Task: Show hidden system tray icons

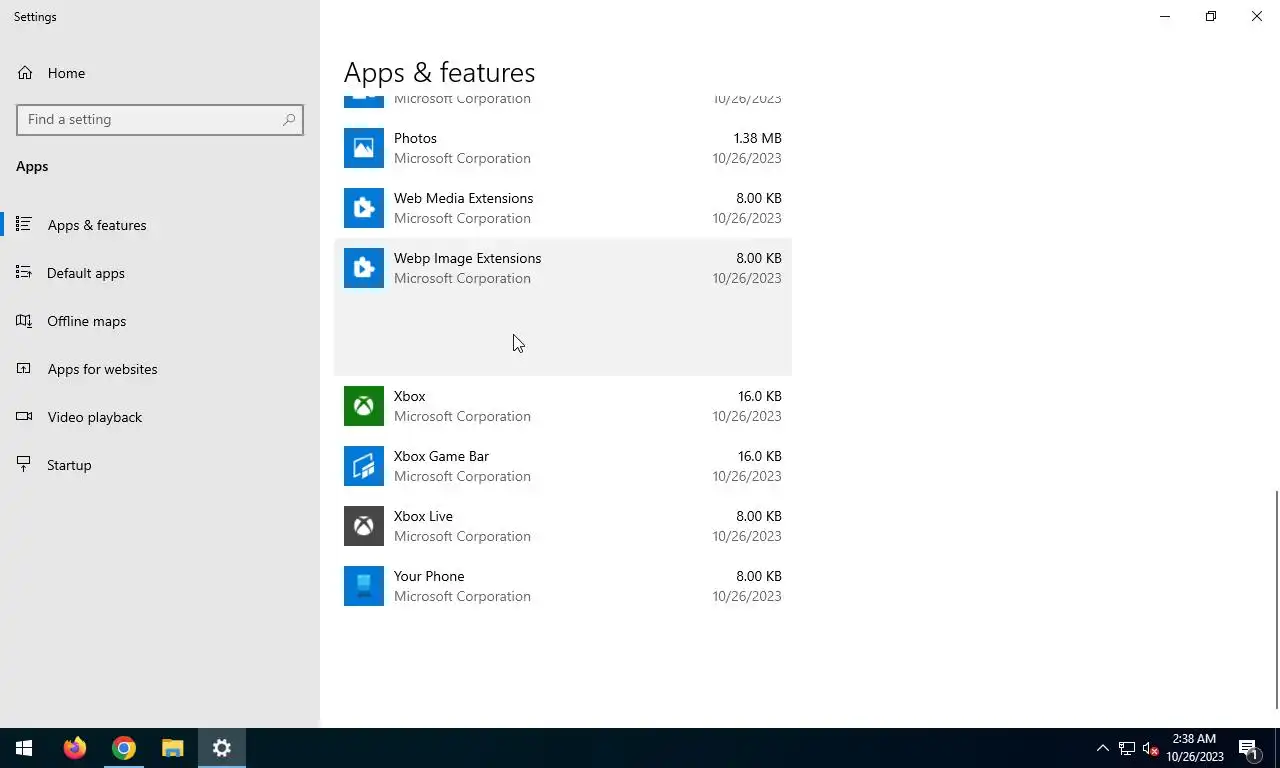Action: pyautogui.click(x=1102, y=748)
